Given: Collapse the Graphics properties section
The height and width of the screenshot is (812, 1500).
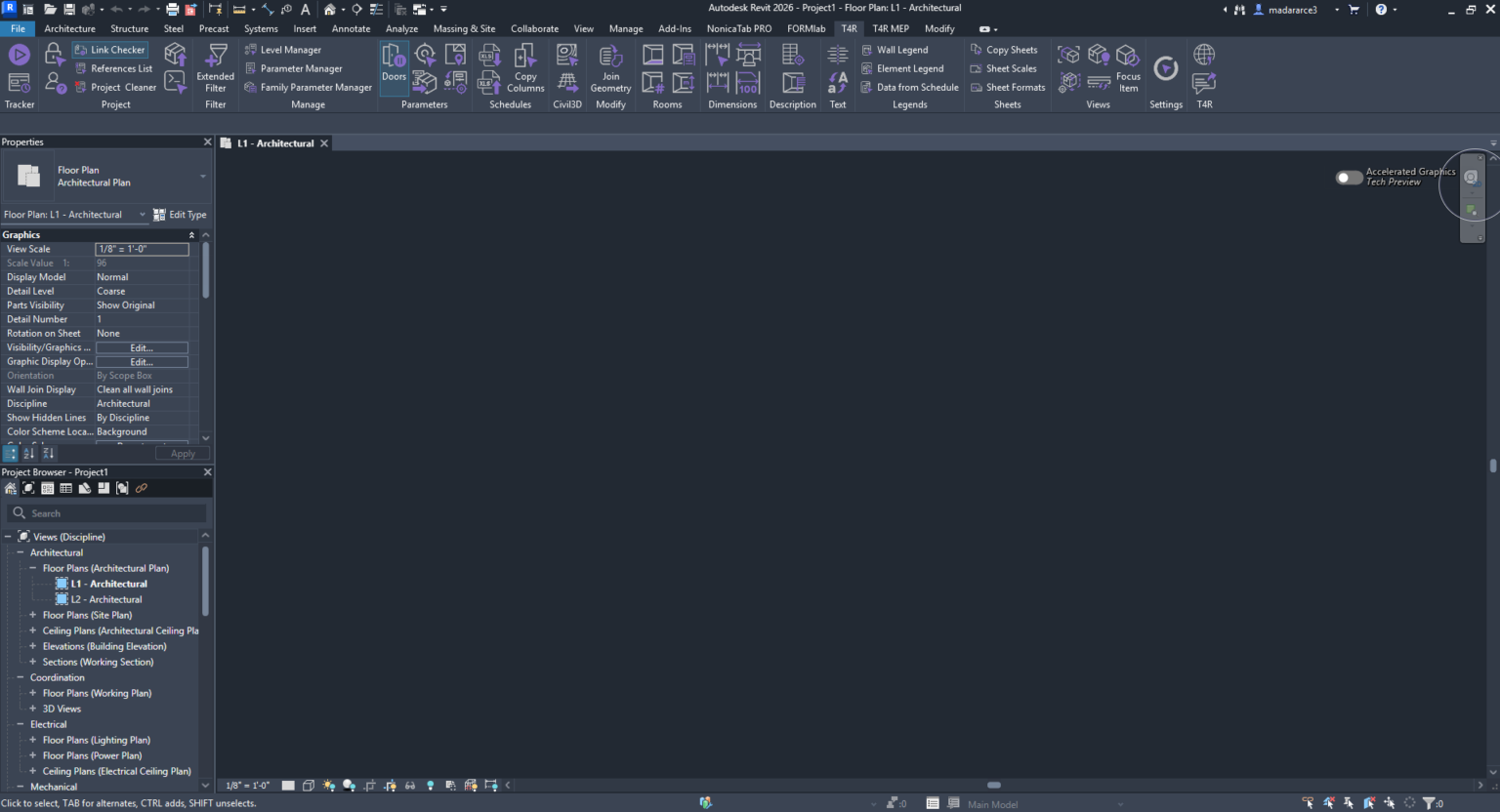Looking at the screenshot, I should click(x=191, y=235).
